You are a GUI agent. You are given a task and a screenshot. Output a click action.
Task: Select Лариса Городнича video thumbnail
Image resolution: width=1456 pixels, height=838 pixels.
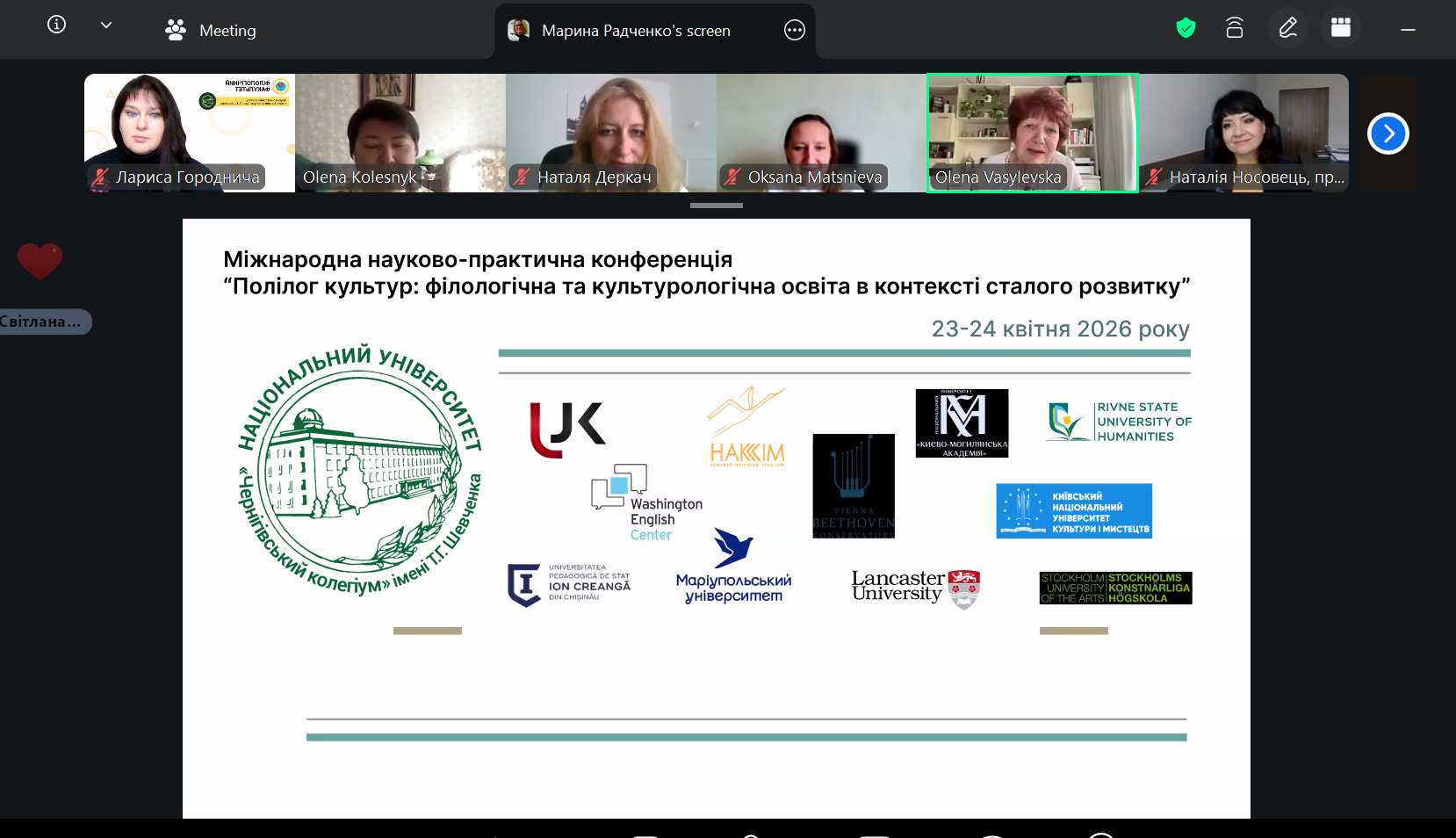[x=189, y=132]
